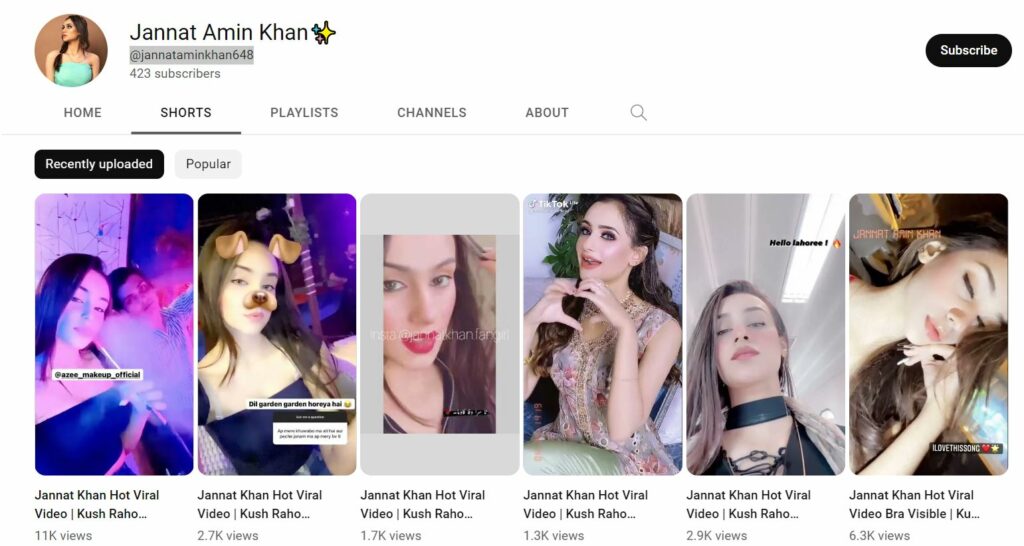Screen dimensions: 1024x546
Task: Select the Recently uploaded filter chip
Action: (x=99, y=164)
